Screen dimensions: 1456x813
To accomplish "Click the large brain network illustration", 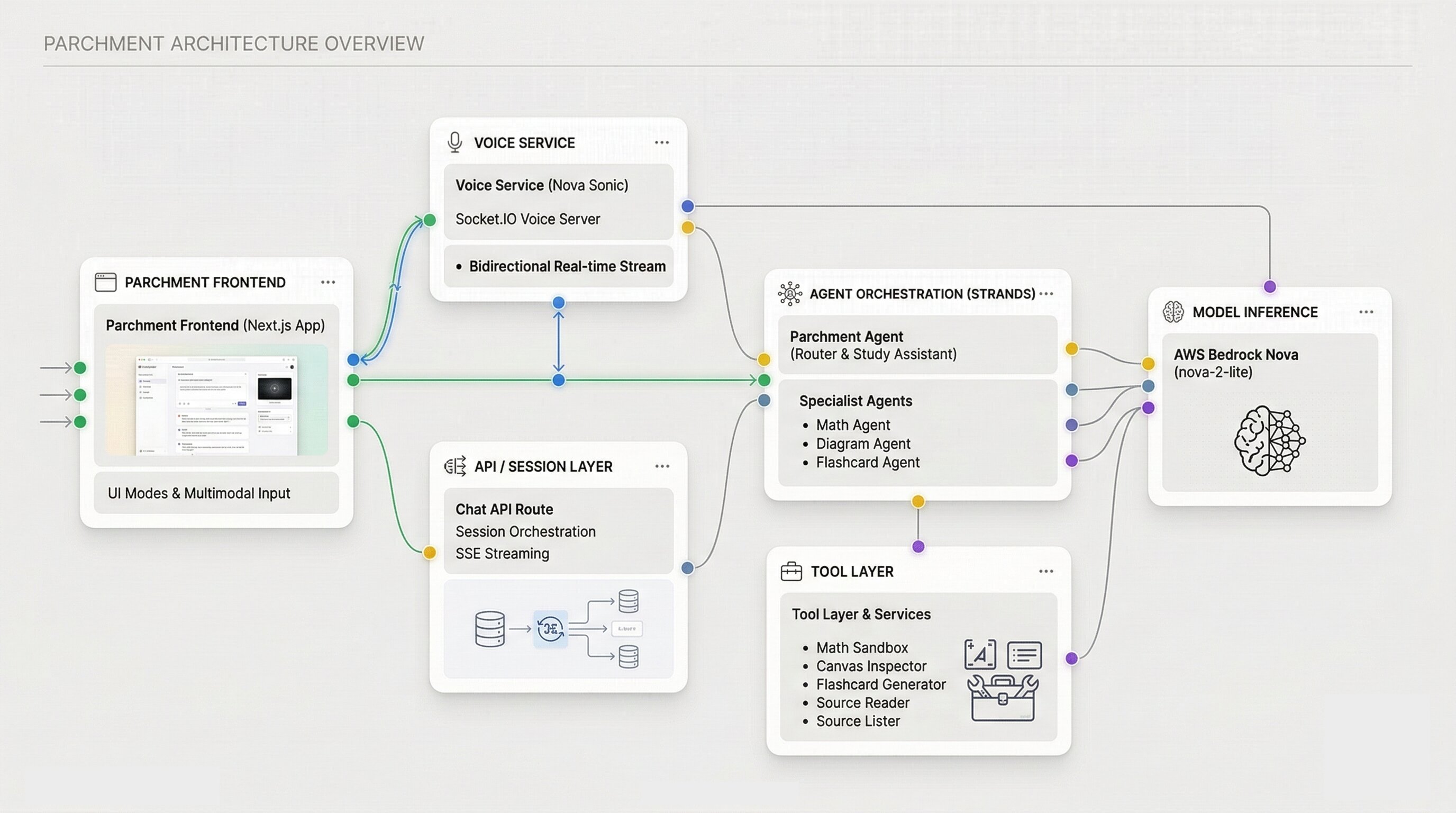I will 1269,441.
